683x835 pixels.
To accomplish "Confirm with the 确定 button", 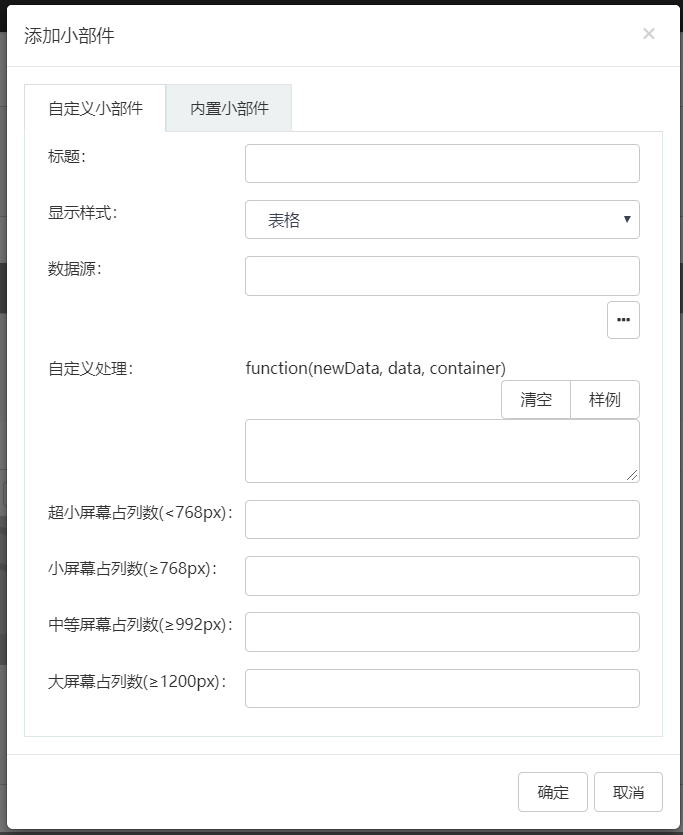I will click(x=553, y=792).
